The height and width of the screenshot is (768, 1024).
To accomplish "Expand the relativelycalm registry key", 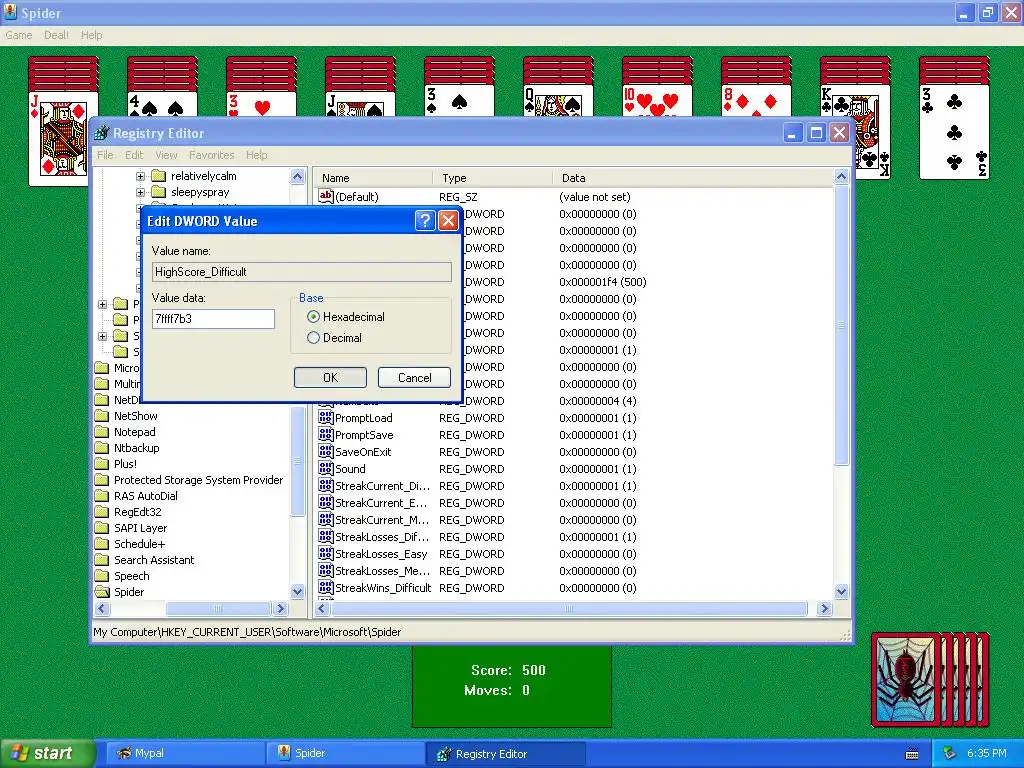I will (x=140, y=176).
